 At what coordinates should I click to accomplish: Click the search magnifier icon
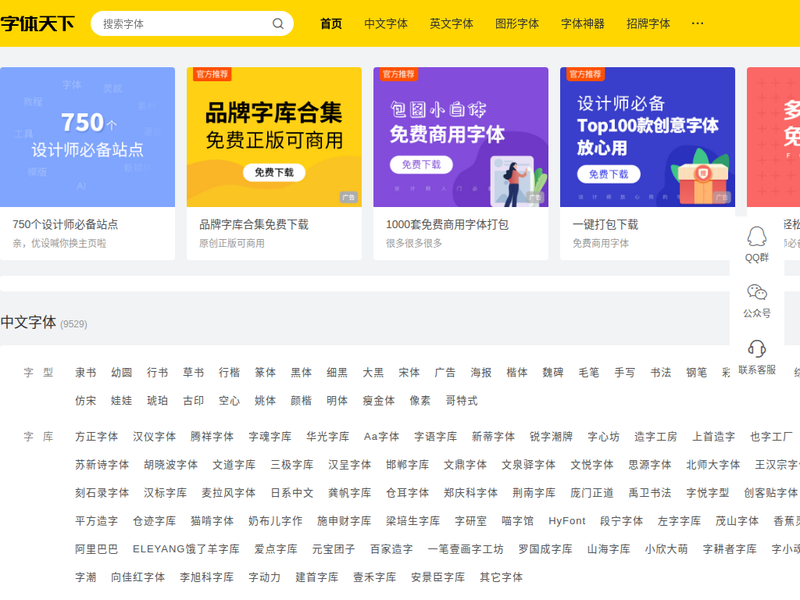[278, 24]
